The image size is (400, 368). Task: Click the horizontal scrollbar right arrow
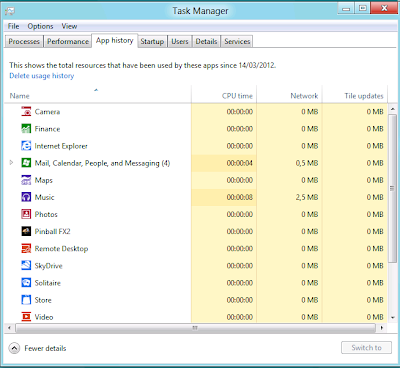click(x=382, y=328)
